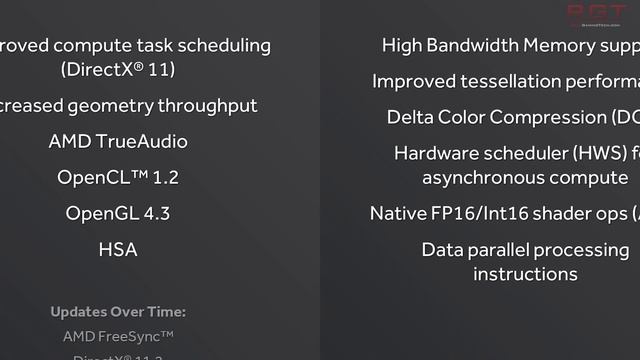Click the 'Data parallel processing' text
Image resolution: width=640 pixels, height=360 pixels.
[525, 250]
